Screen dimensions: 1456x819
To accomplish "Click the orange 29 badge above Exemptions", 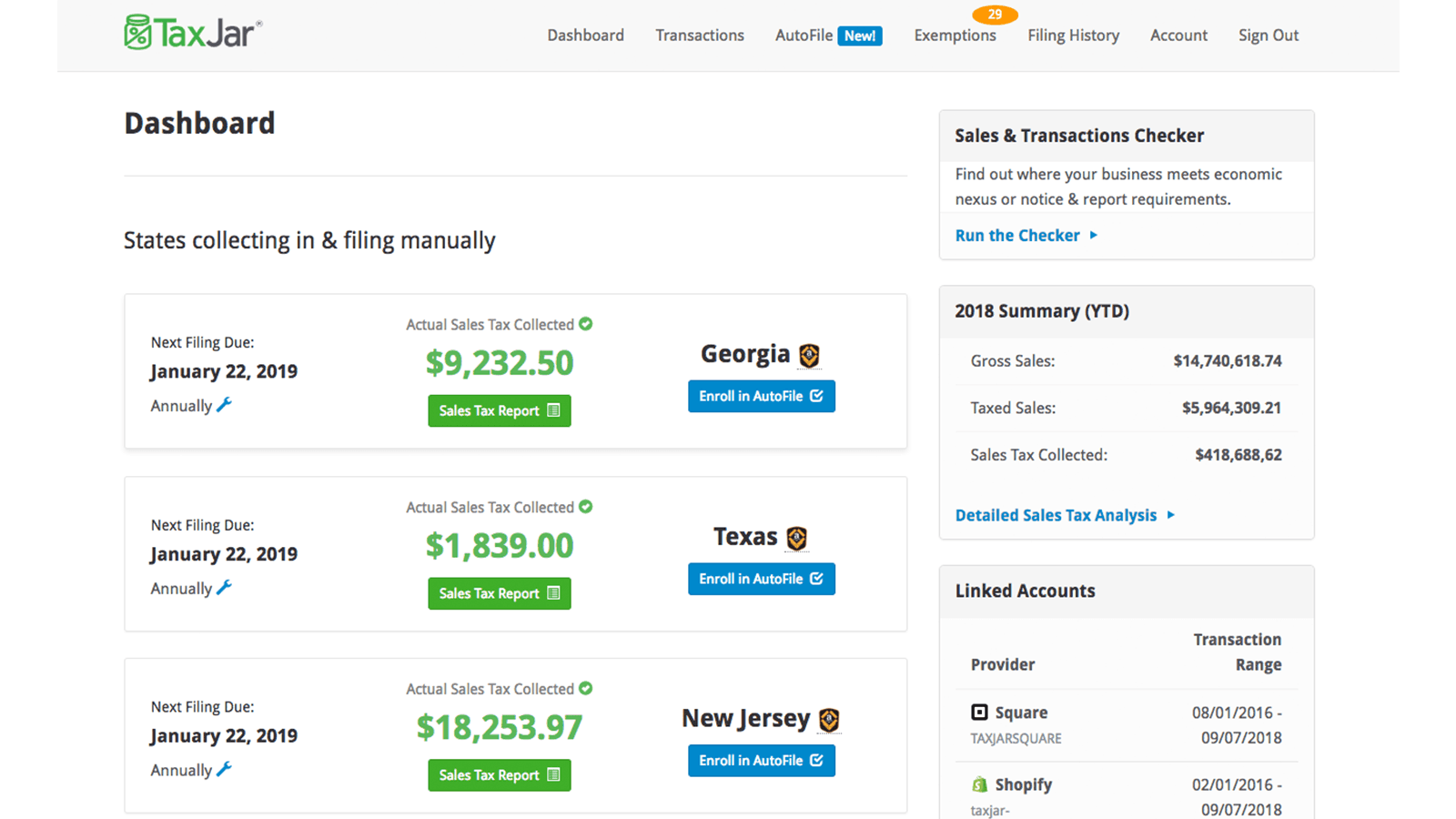I will 995,14.
